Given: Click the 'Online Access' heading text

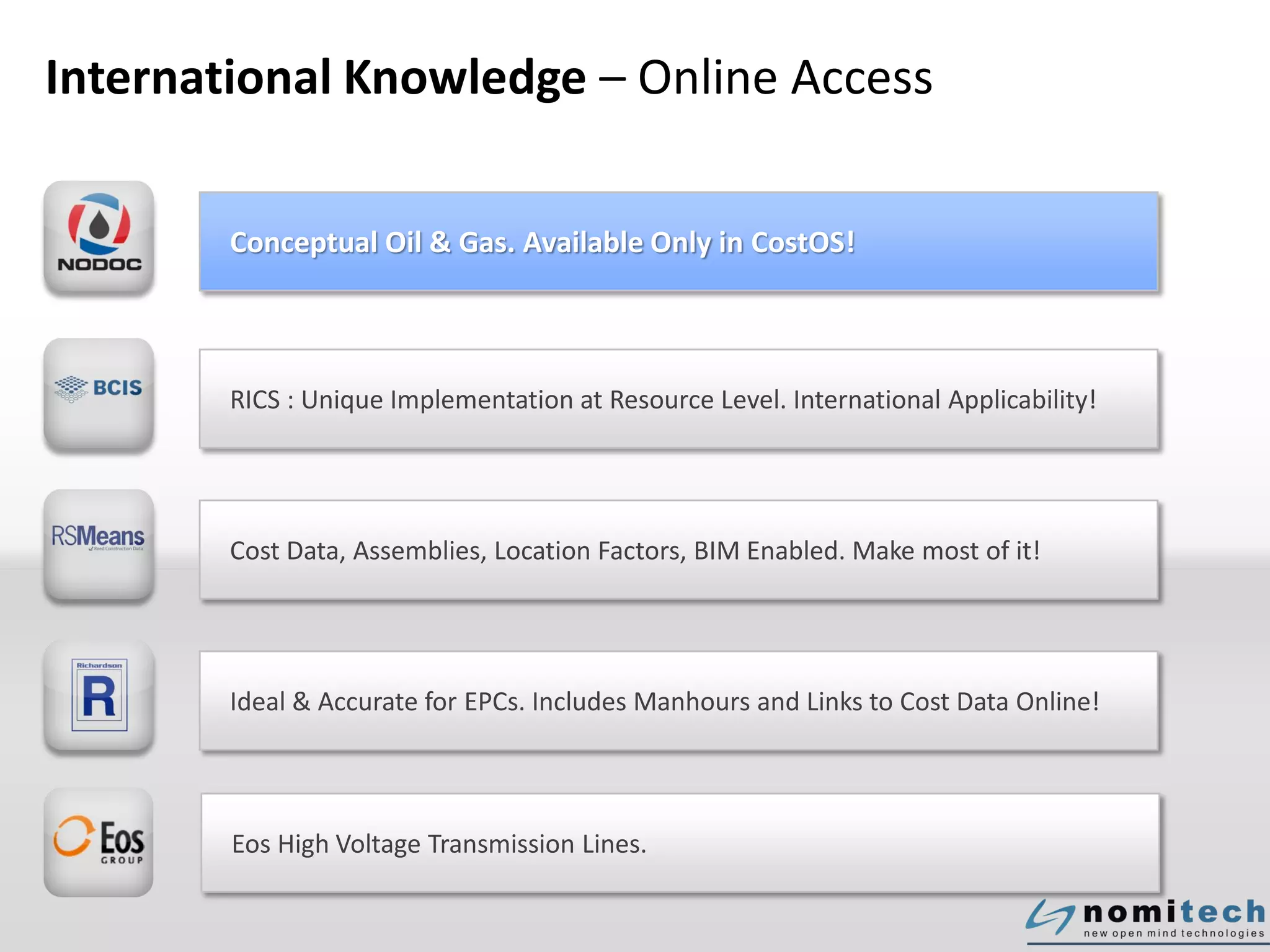Looking at the screenshot, I should 785,78.
